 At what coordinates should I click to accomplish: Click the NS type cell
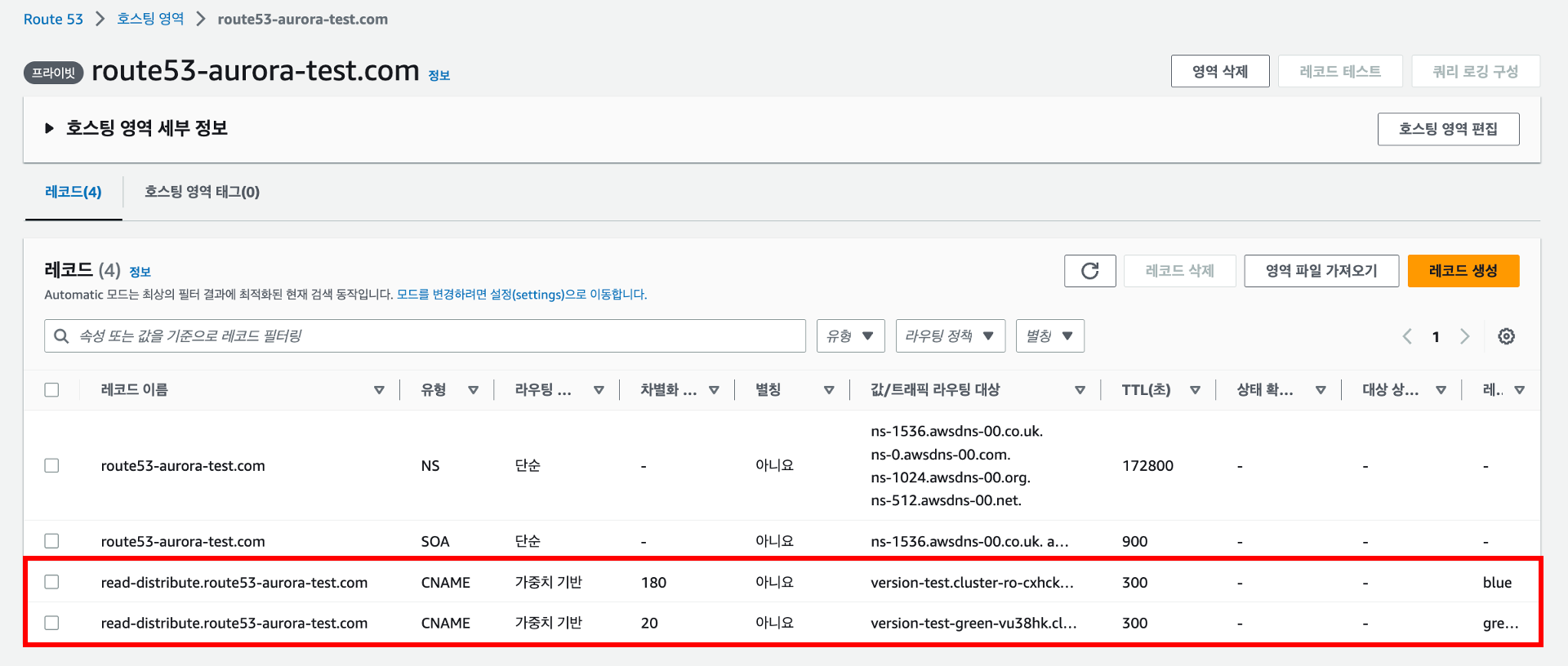pos(430,465)
